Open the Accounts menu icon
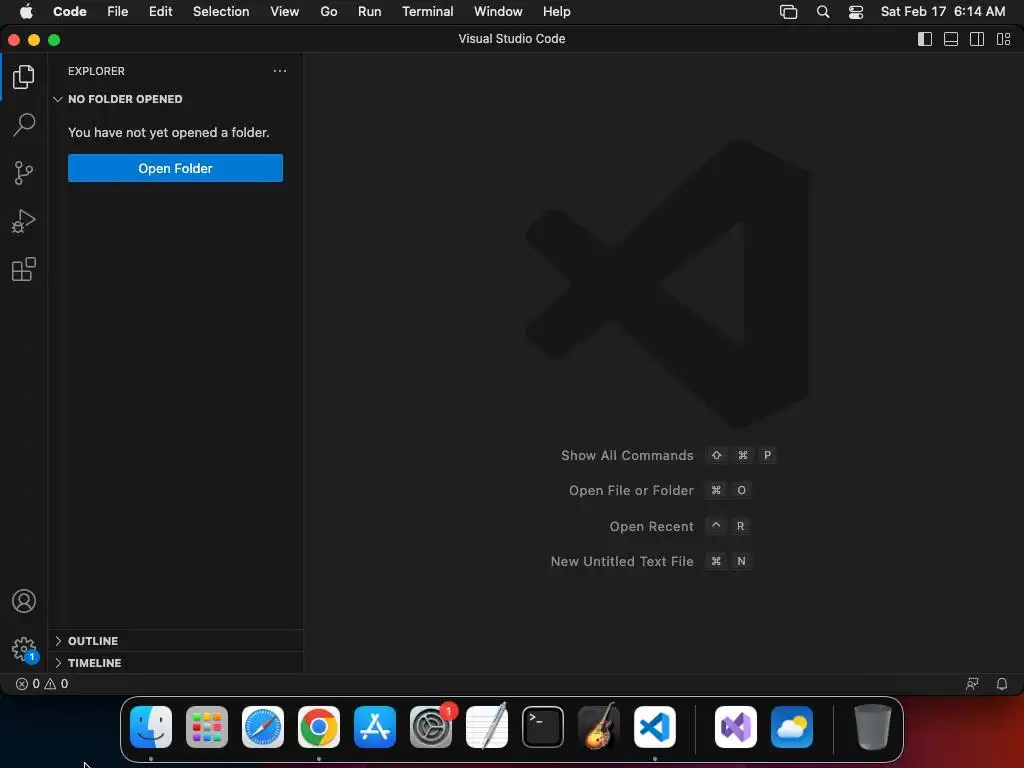Viewport: 1024px width, 768px height. (24, 601)
